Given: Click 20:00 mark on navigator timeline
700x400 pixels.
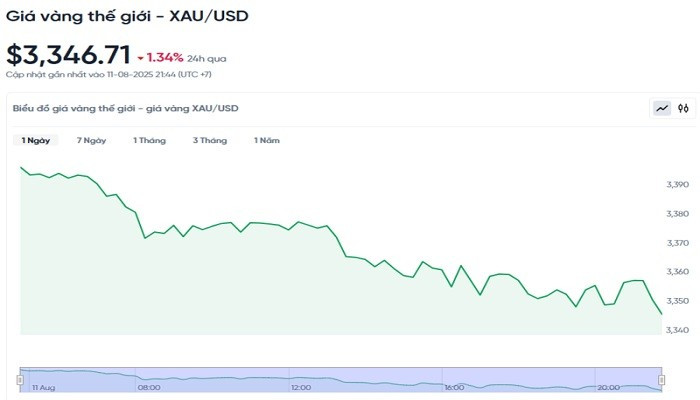Looking at the screenshot, I should pos(607,387).
